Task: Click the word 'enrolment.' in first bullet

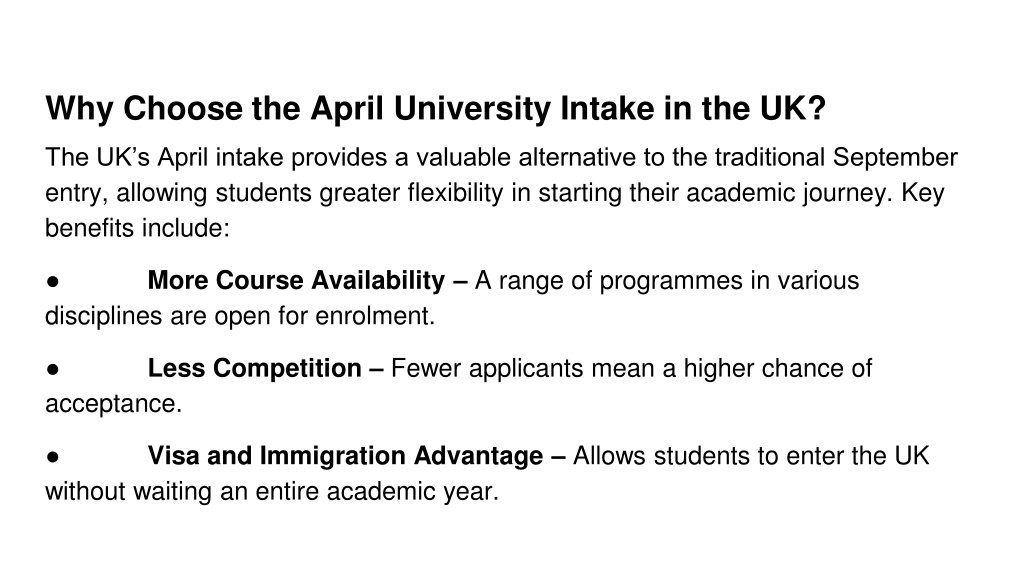Action: (375, 316)
